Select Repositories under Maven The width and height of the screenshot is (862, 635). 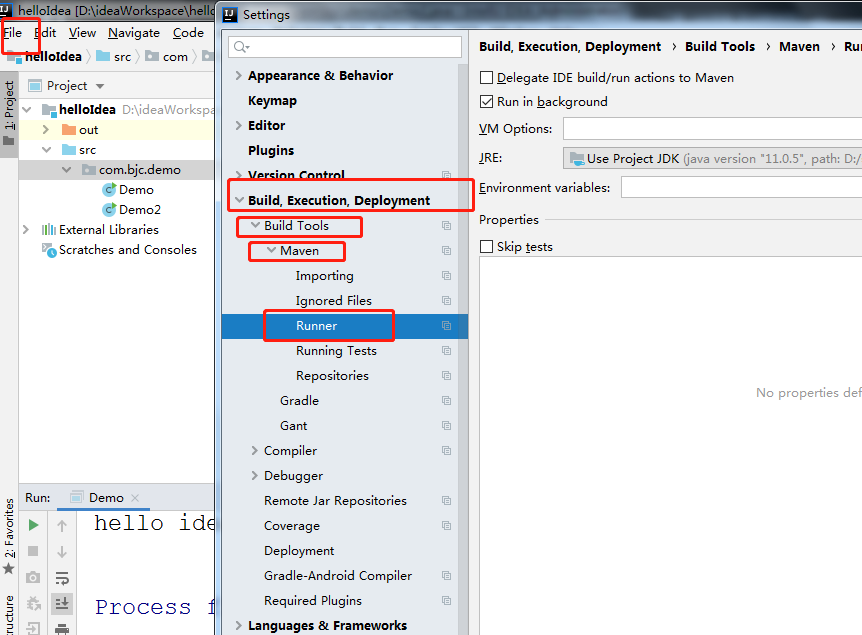coord(333,376)
